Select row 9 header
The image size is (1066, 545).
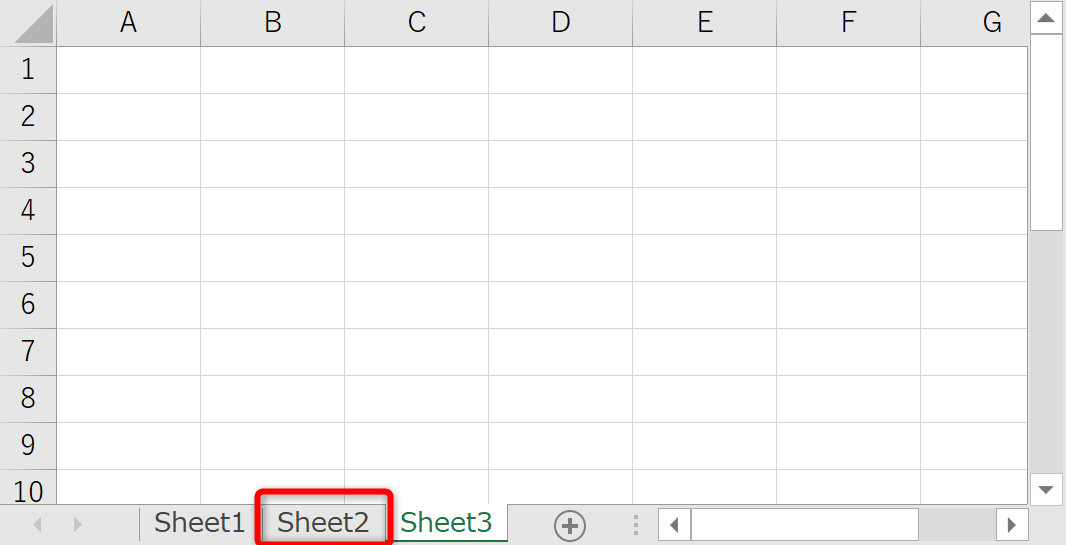coord(28,445)
